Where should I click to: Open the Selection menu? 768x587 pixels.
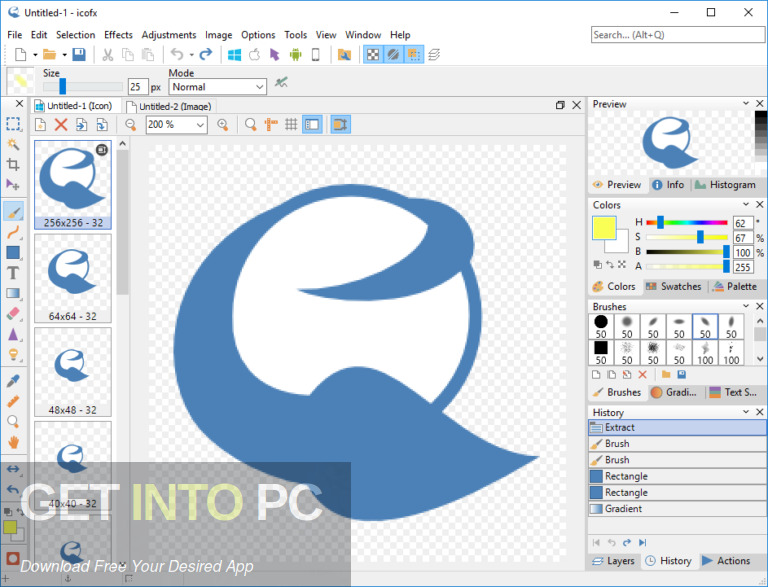pyautogui.click(x=75, y=35)
